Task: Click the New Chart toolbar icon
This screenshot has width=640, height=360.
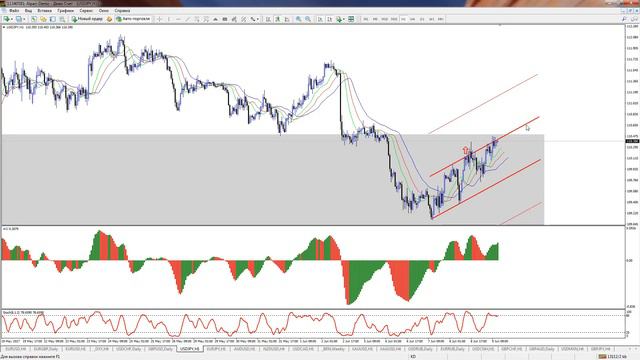Action: click(x=6, y=19)
